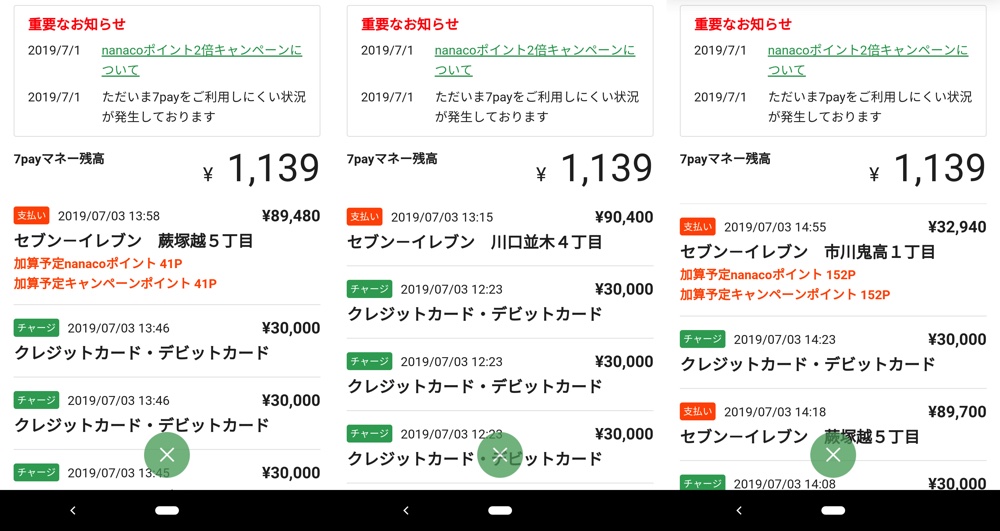Tap the green X button in the left phone screen

pyautogui.click(x=167, y=455)
